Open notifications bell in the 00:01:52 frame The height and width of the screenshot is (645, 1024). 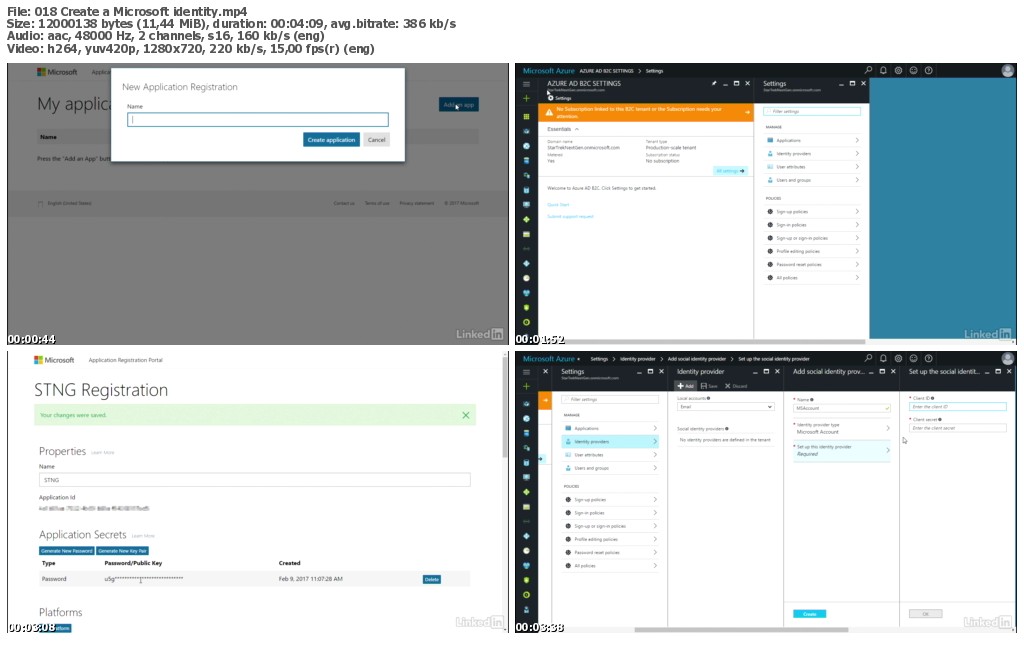click(883, 70)
